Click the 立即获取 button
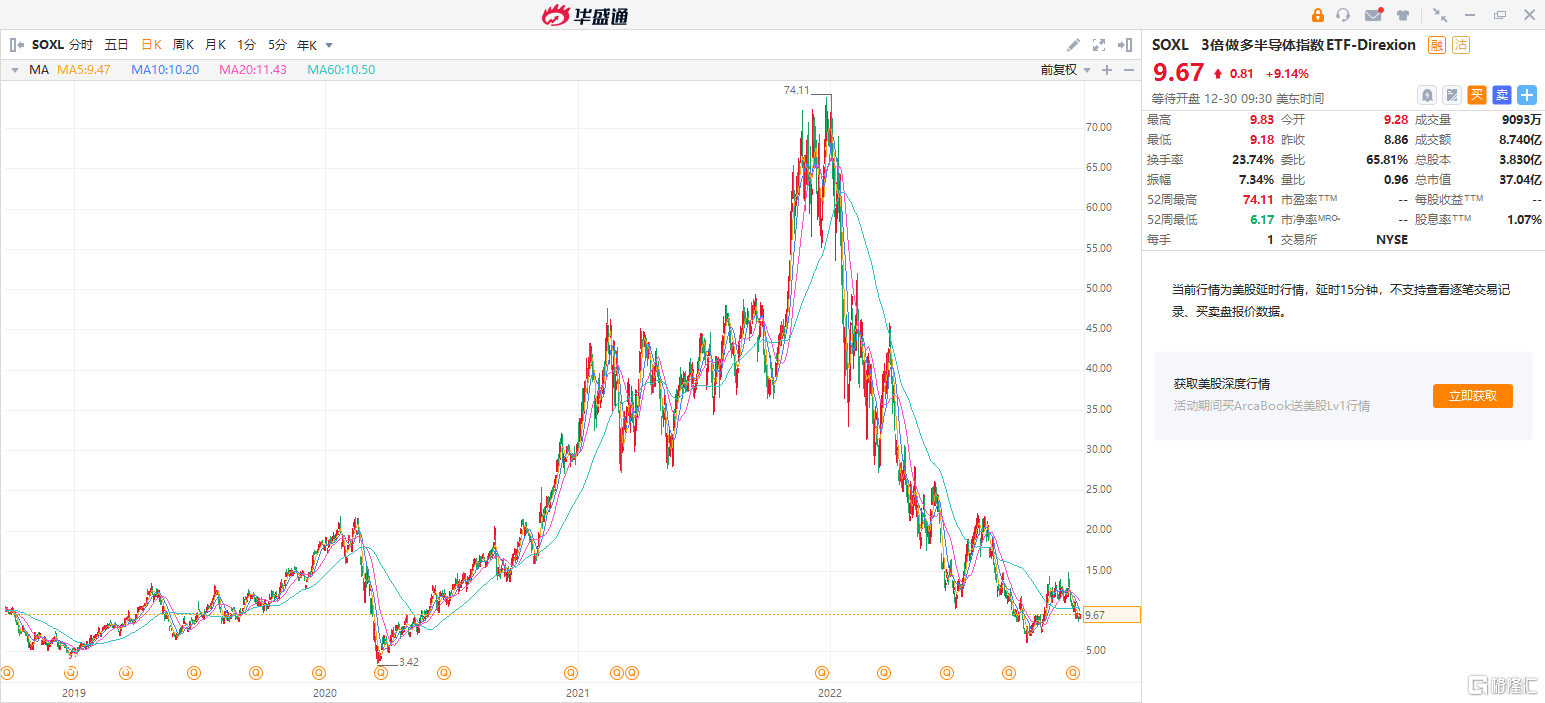Screen dimensions: 1545x703 [1473, 396]
